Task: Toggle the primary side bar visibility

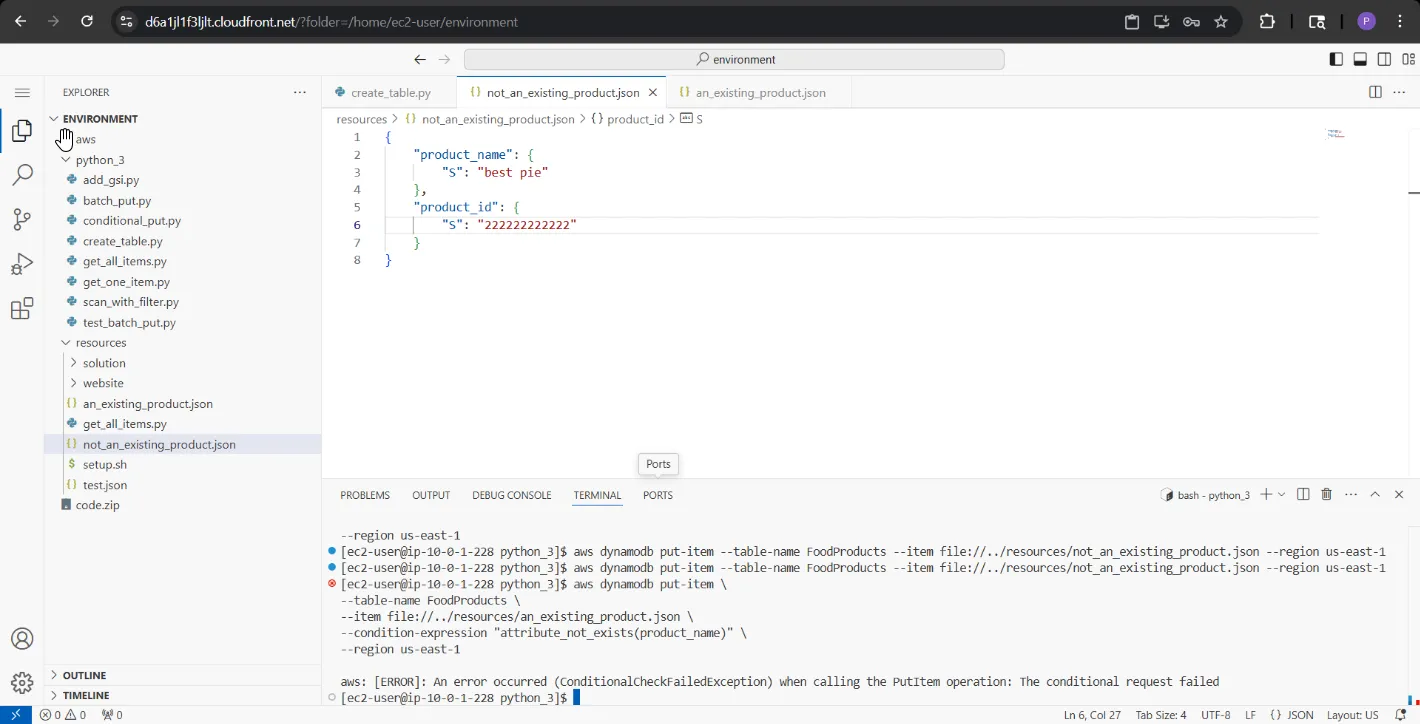Action: [1336, 60]
